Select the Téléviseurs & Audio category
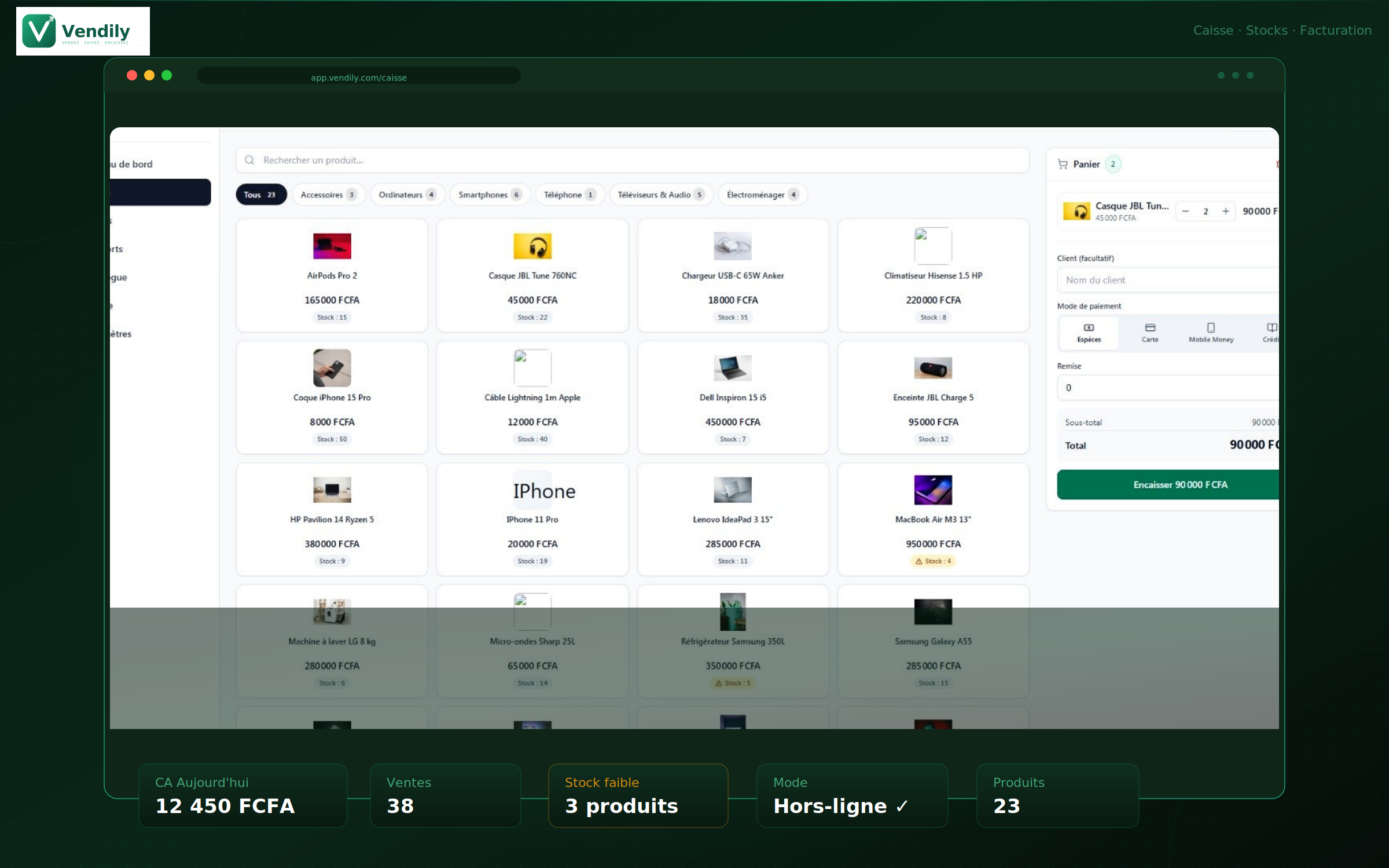 (x=661, y=195)
